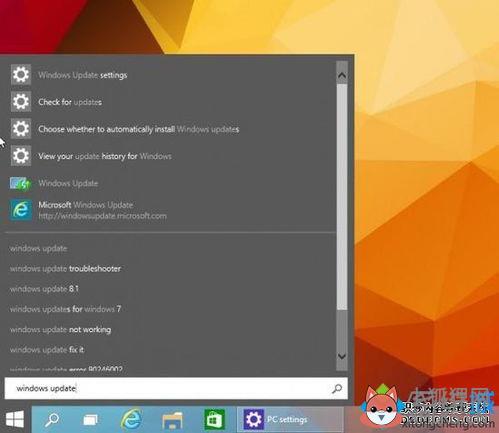Choose 'windows update 8.1' suggestion
This screenshot has width=499, height=433.
pos(44,289)
